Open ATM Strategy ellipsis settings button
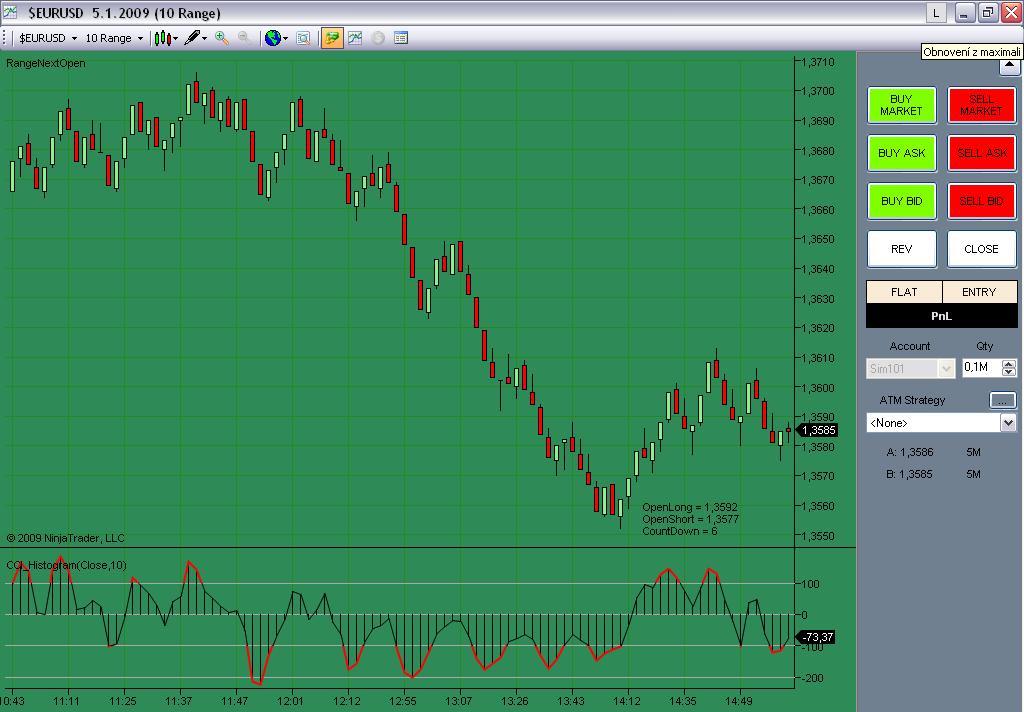 coord(1002,400)
